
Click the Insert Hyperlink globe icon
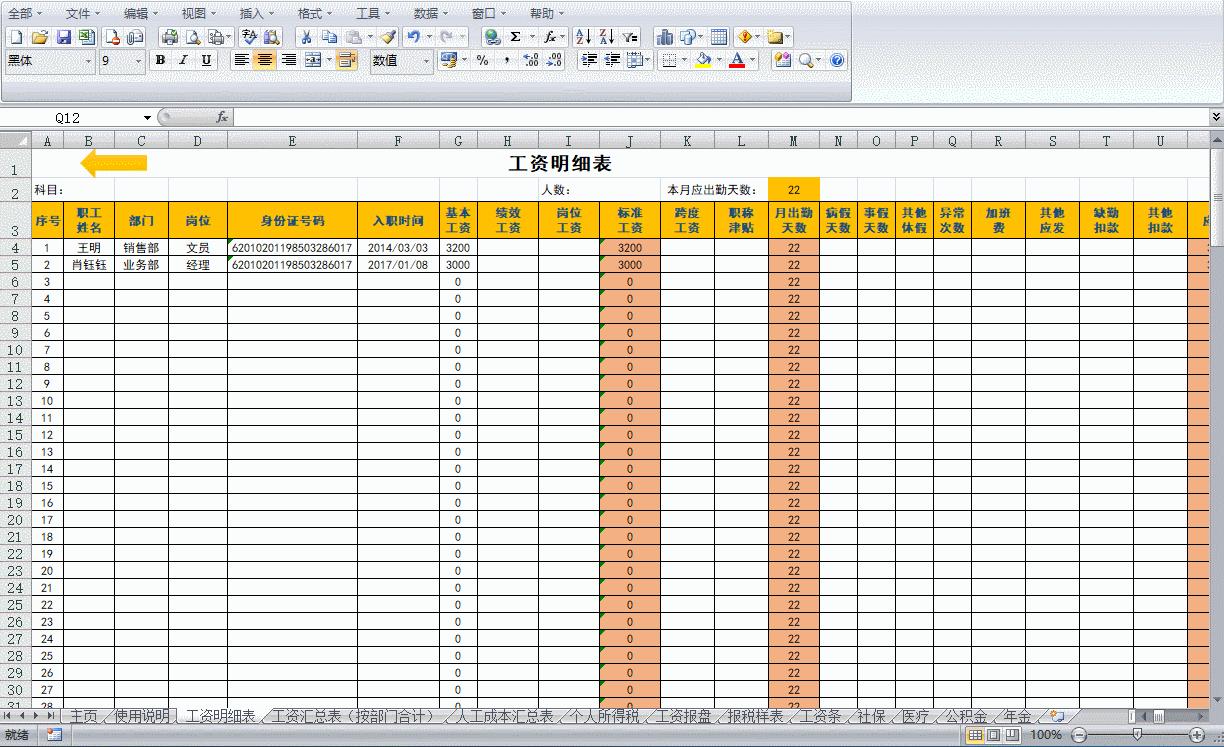[x=490, y=36]
